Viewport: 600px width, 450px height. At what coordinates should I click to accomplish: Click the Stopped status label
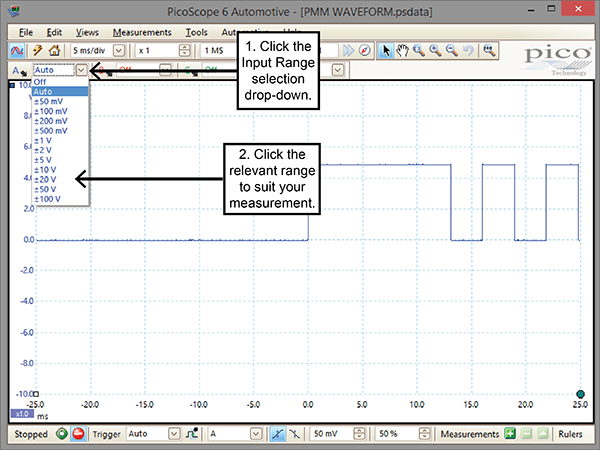pyautogui.click(x=31, y=434)
